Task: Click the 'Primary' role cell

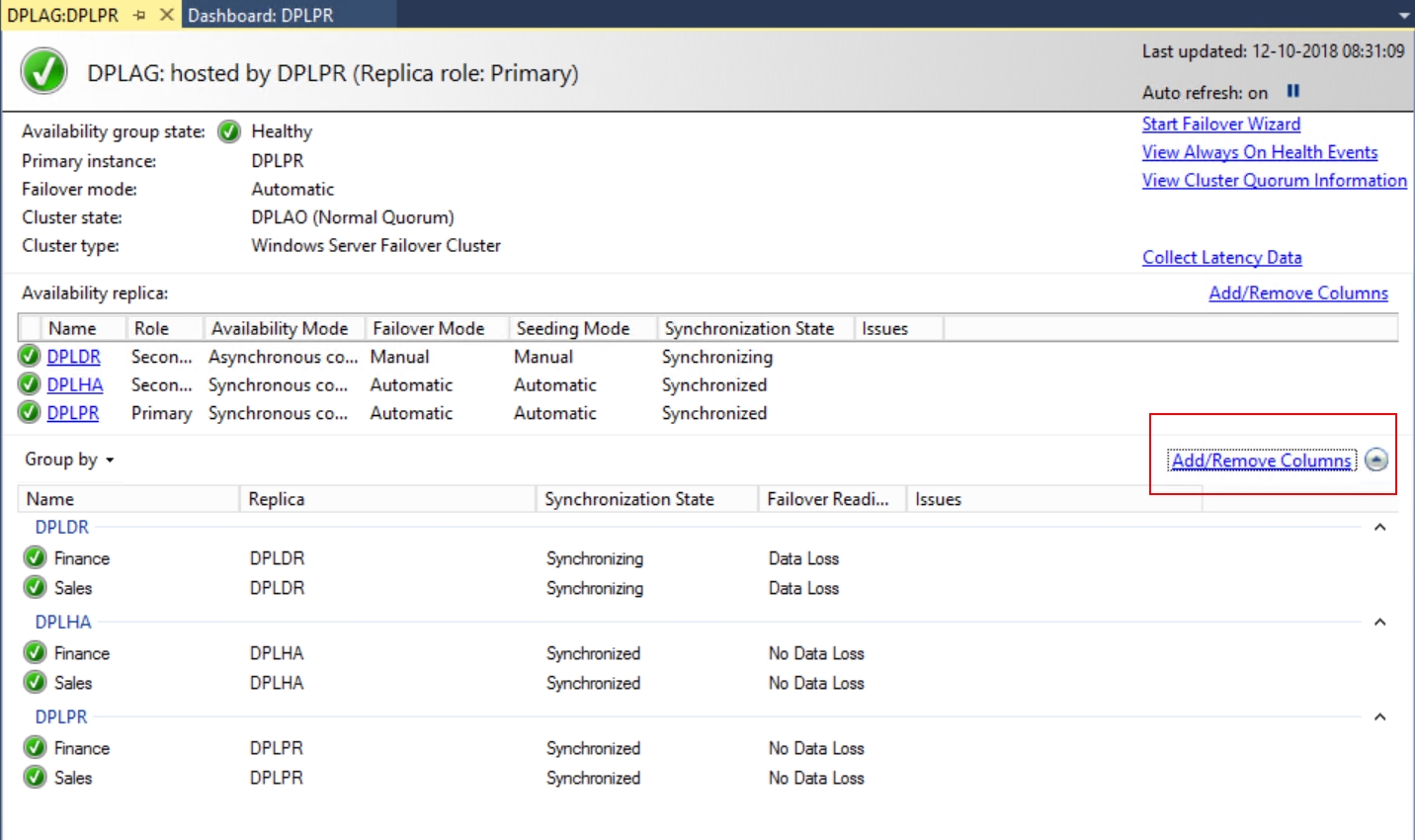Action: pos(161,413)
